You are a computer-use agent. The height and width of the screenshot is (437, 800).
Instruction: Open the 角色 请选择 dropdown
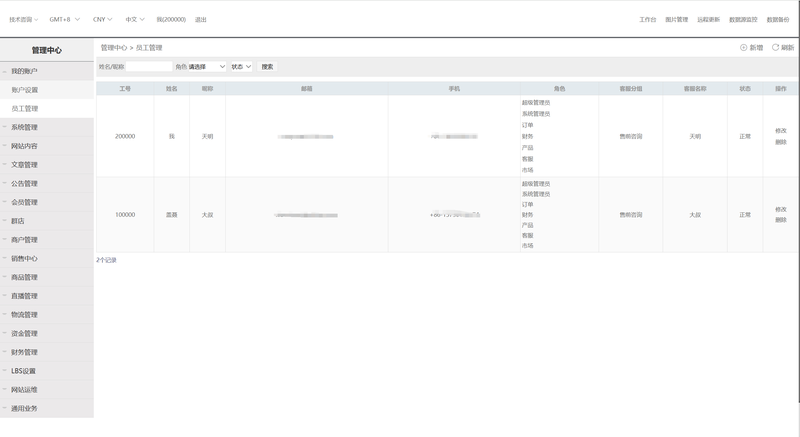coord(207,67)
